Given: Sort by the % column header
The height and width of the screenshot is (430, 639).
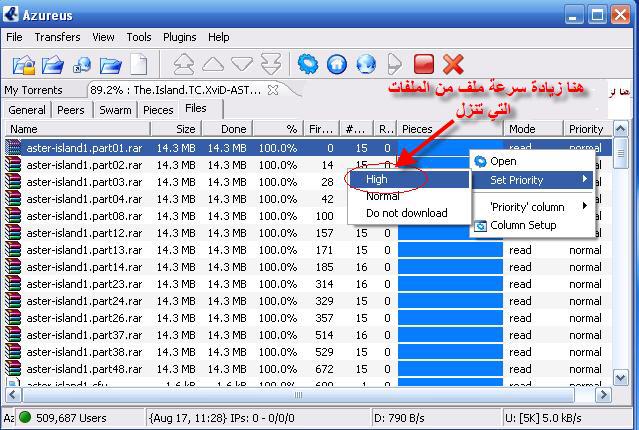Looking at the screenshot, I should pos(278,129).
